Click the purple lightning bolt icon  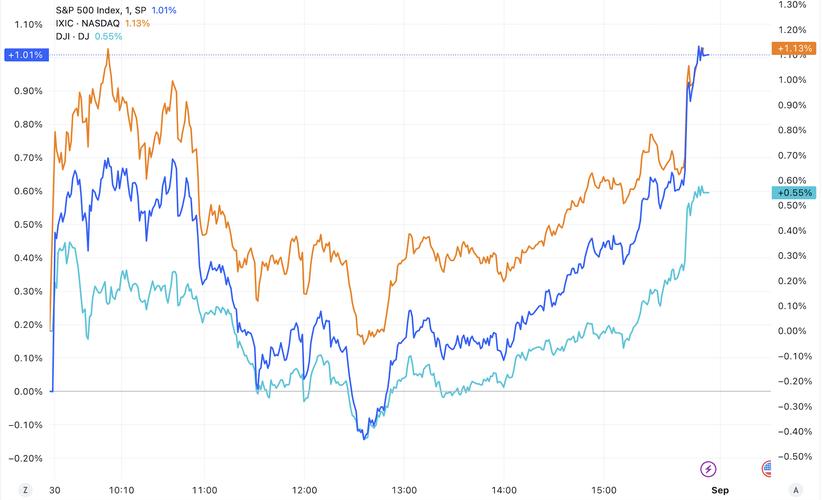(x=708, y=468)
